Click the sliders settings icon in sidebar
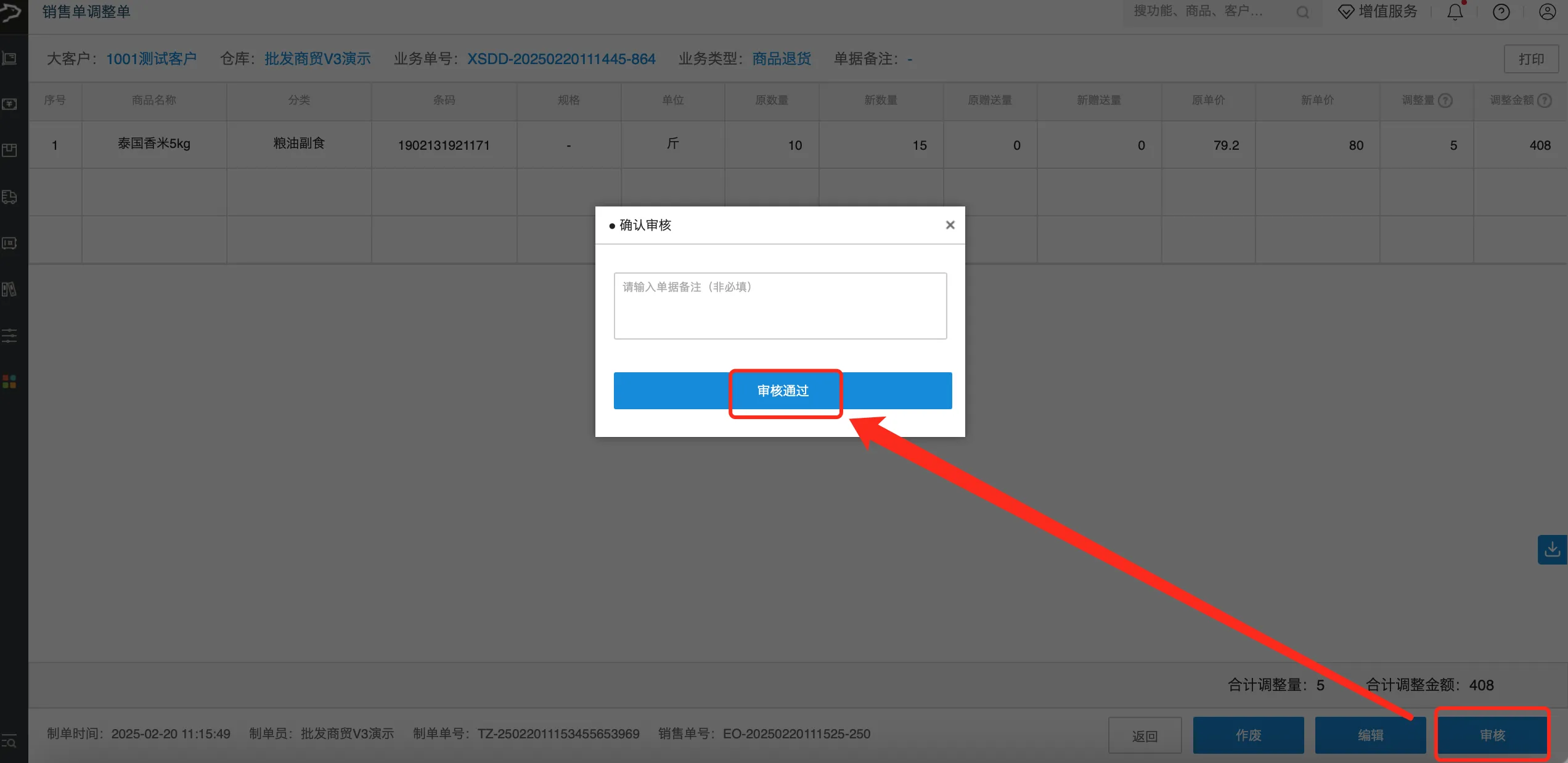Viewport: 1568px width, 763px height. [x=9, y=336]
